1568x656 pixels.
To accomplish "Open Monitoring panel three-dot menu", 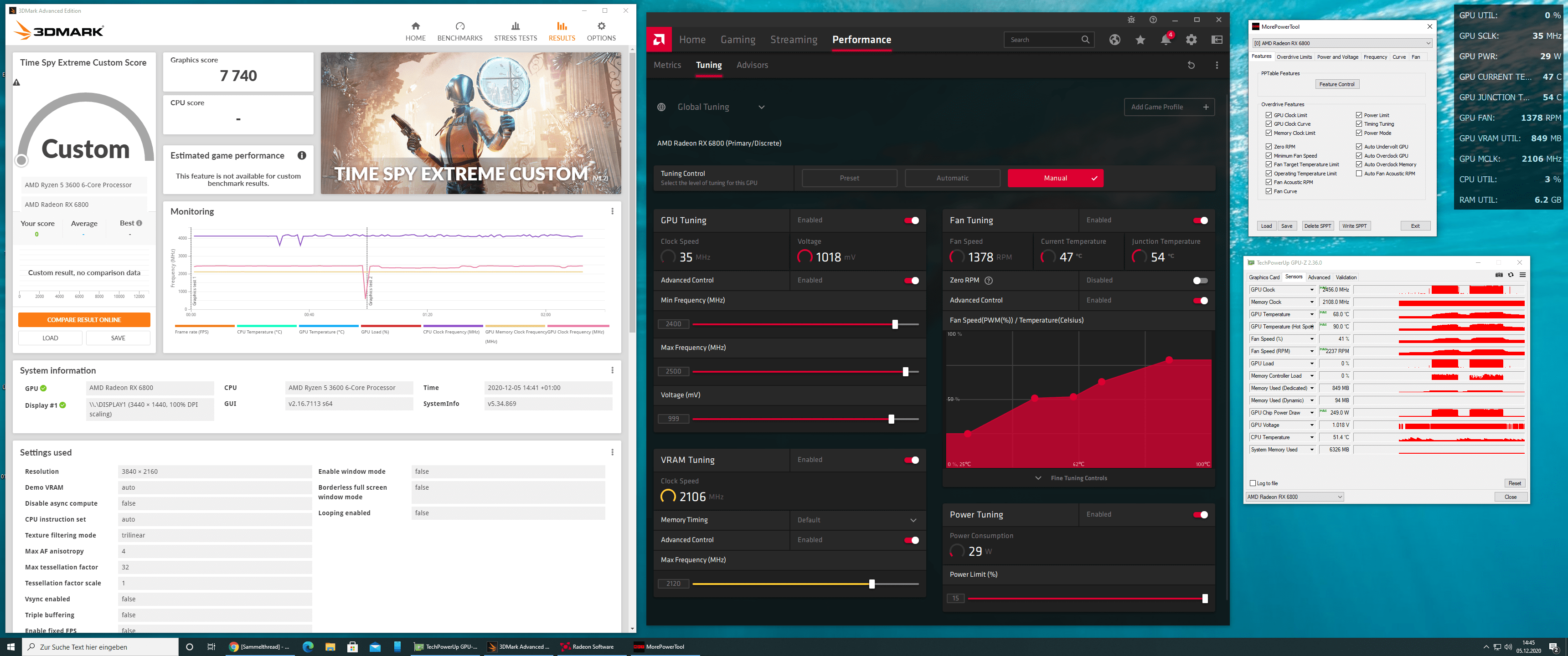I will [612, 211].
